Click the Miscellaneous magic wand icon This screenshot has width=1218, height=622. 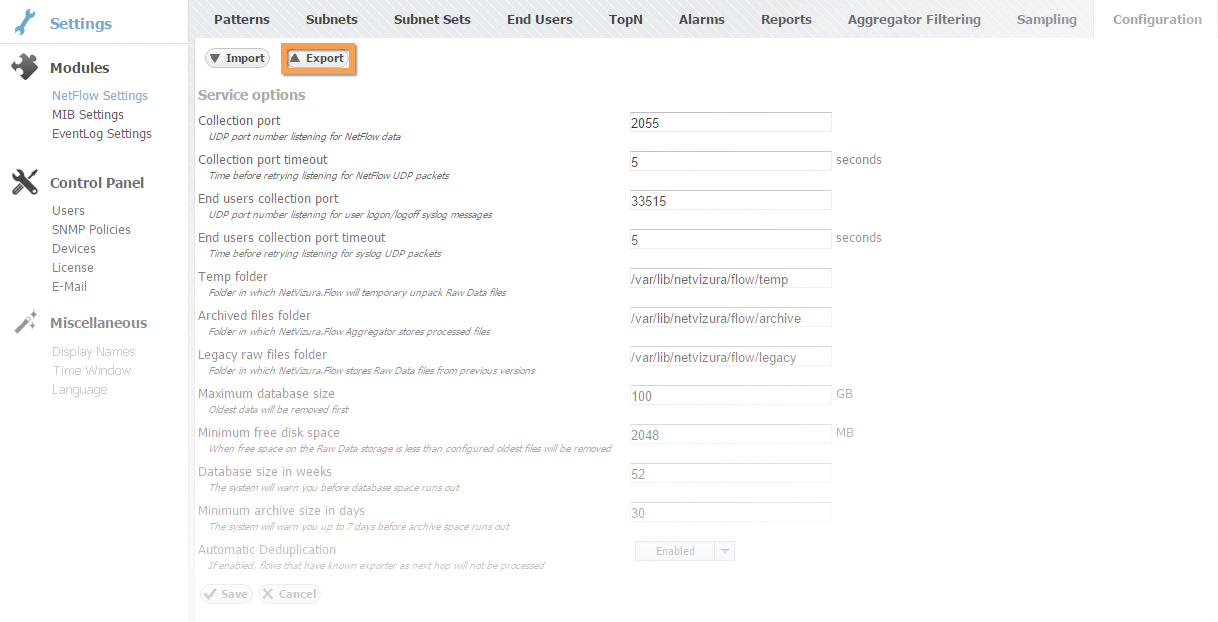(25, 322)
